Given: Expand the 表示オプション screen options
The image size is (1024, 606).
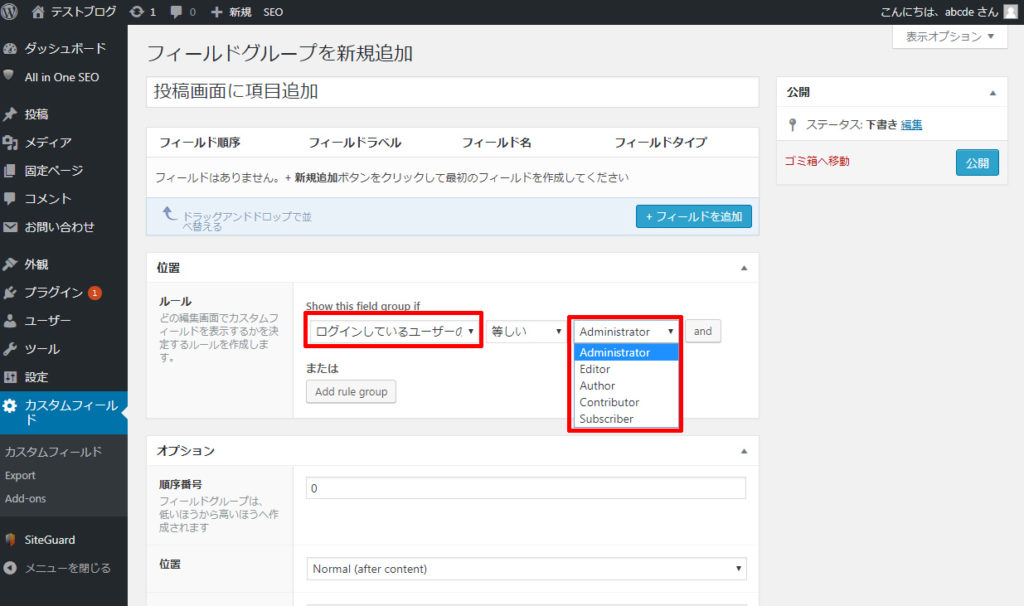Looking at the screenshot, I should pos(949,37).
